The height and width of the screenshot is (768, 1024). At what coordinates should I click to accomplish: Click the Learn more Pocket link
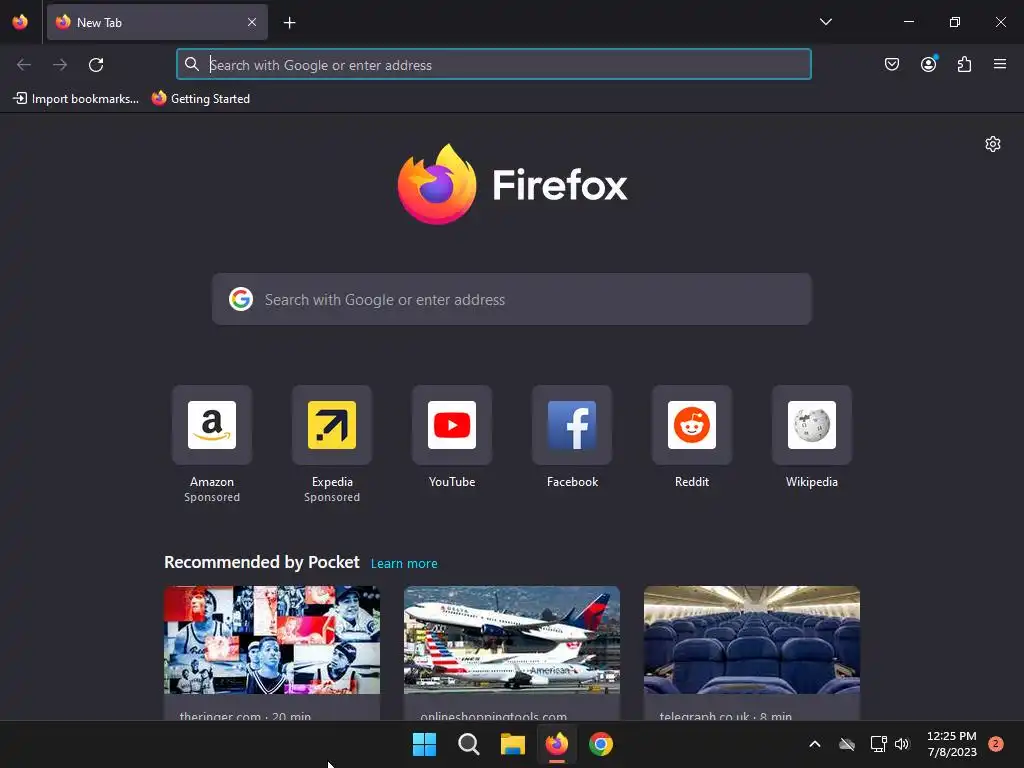coord(404,564)
